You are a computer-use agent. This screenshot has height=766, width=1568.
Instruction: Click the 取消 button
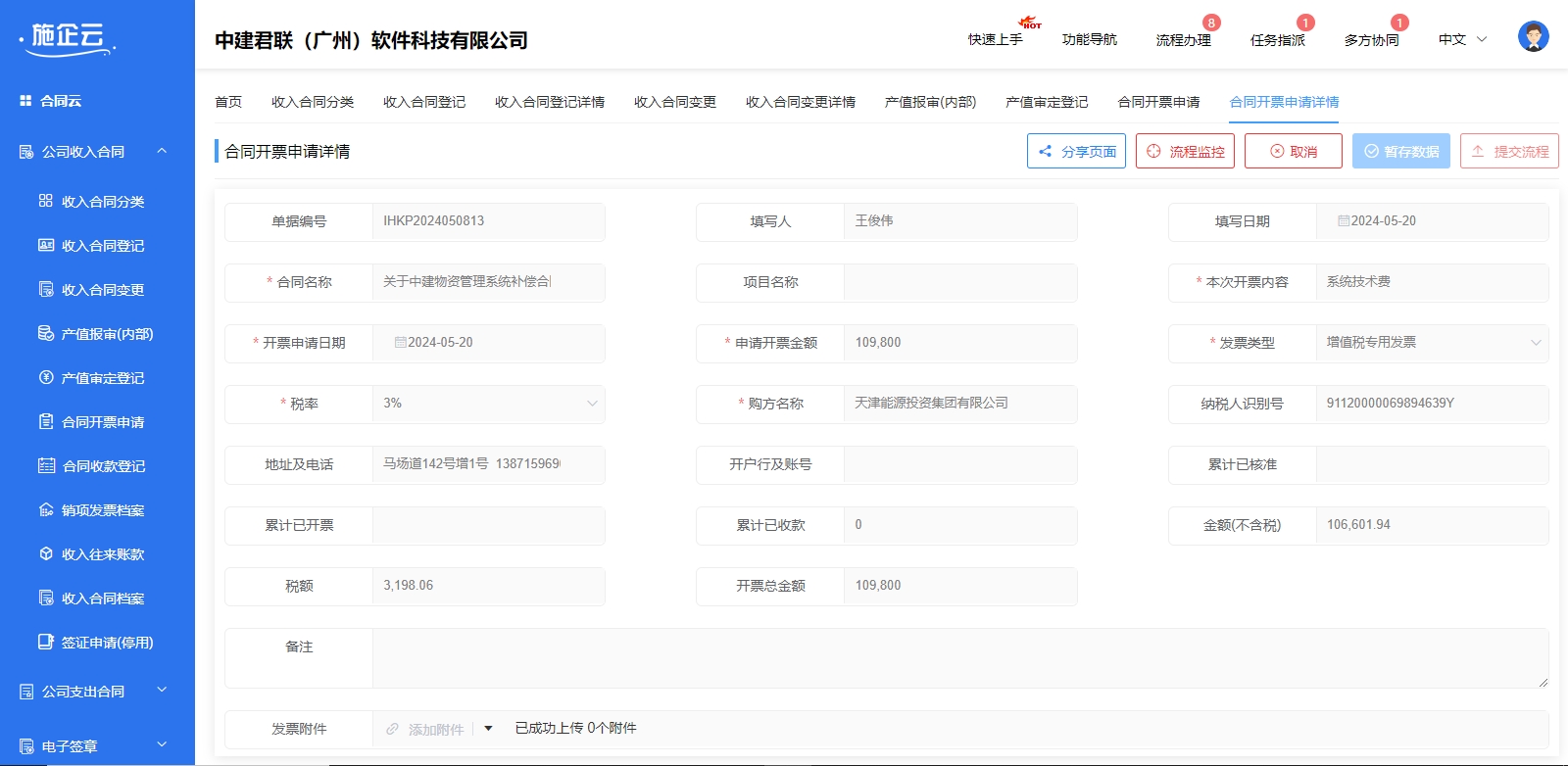coord(1294,151)
